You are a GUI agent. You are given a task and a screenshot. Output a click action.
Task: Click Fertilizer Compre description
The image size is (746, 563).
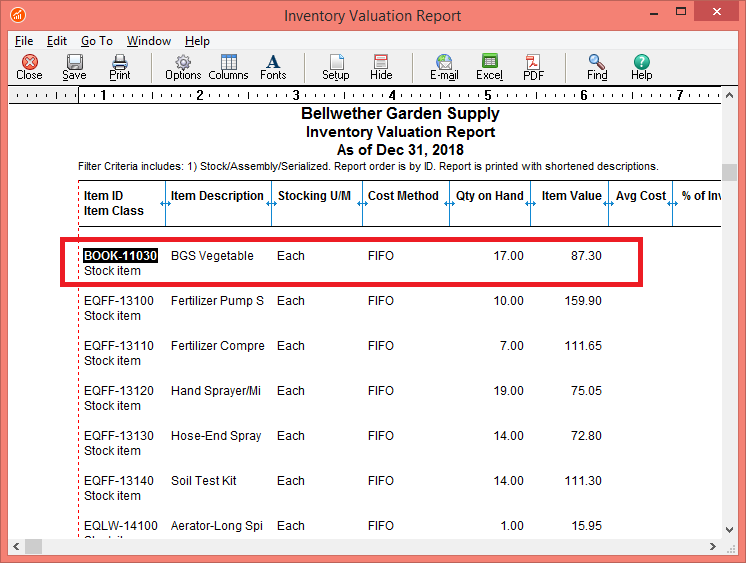217,346
